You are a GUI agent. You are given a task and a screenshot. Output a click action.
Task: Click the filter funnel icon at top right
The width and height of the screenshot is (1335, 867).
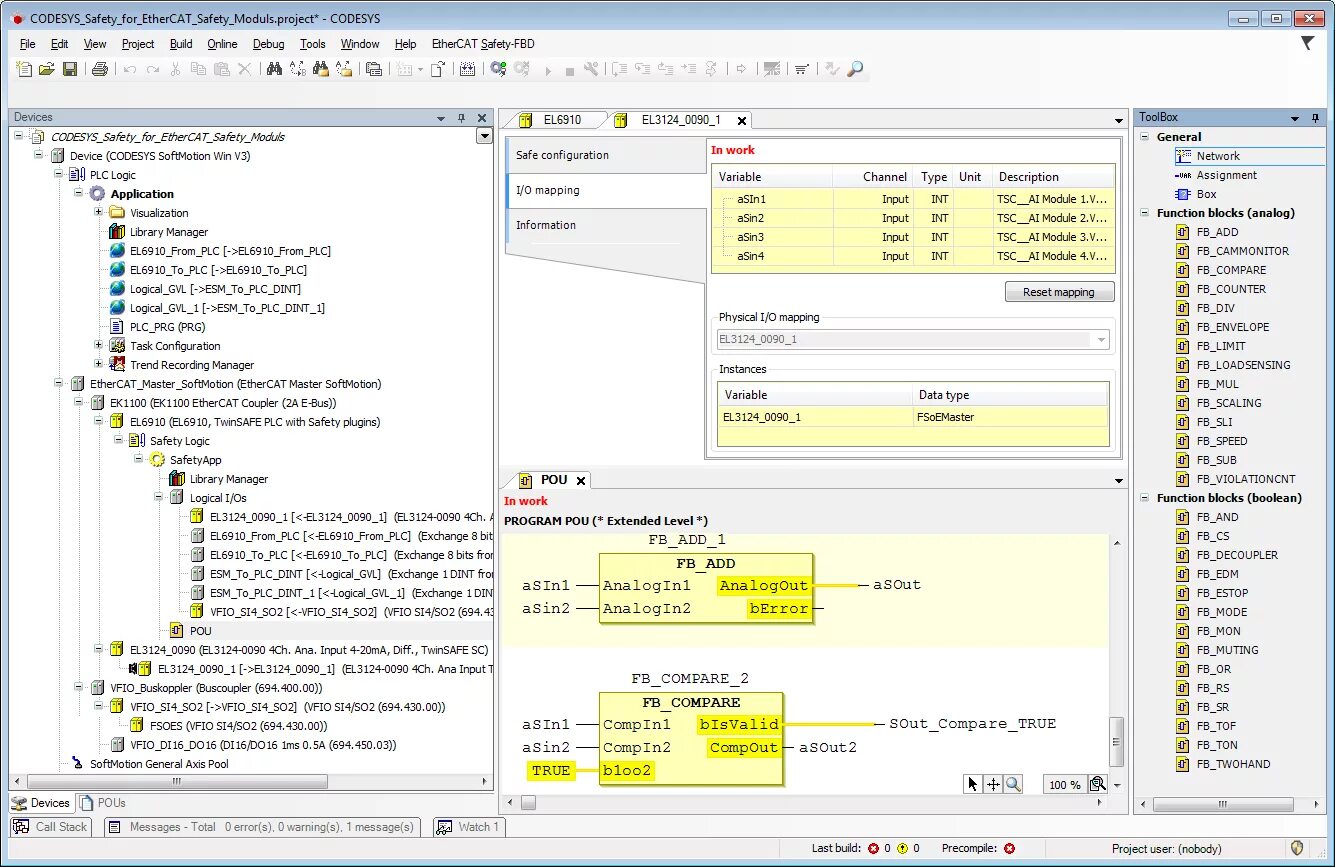pyautogui.click(x=1307, y=43)
